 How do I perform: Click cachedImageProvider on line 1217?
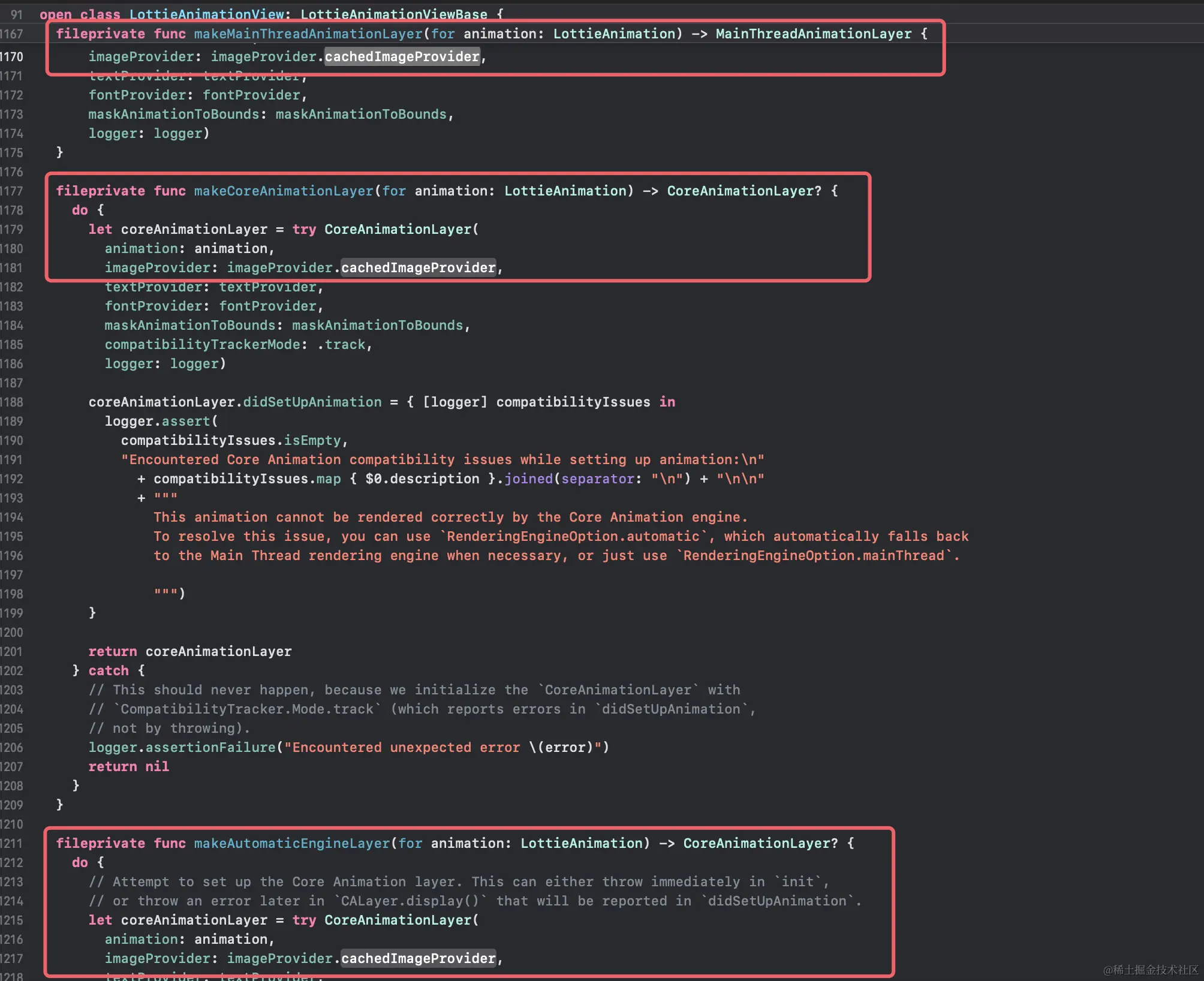coord(418,959)
